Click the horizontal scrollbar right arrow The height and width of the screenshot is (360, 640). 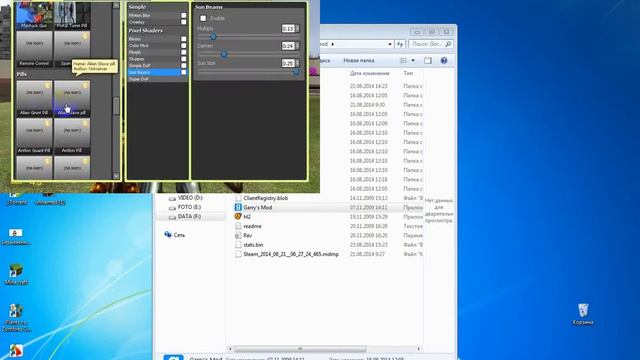[x=418, y=349]
